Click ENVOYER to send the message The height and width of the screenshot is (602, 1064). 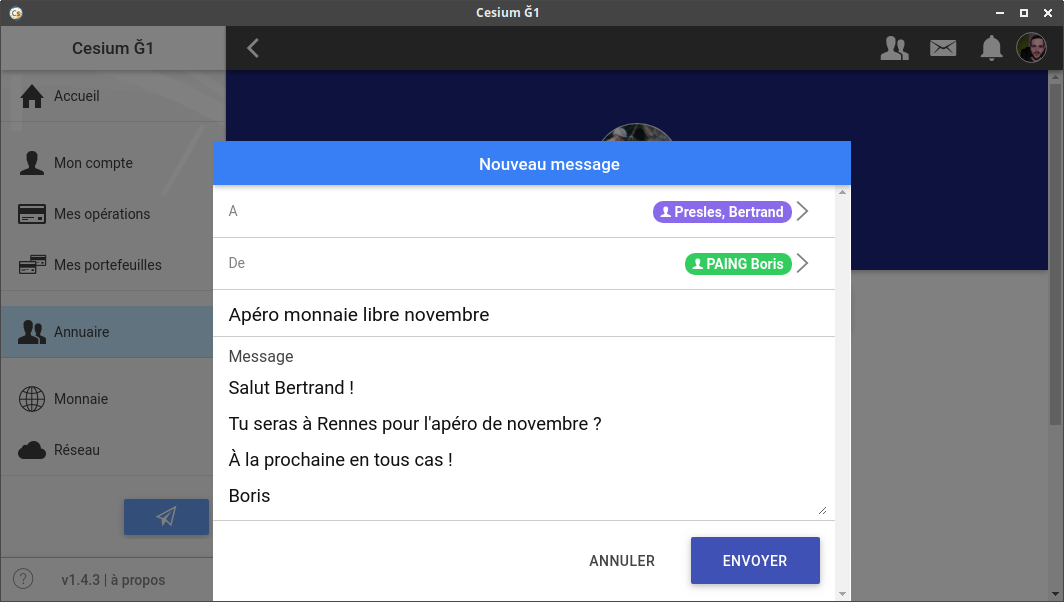click(x=755, y=561)
